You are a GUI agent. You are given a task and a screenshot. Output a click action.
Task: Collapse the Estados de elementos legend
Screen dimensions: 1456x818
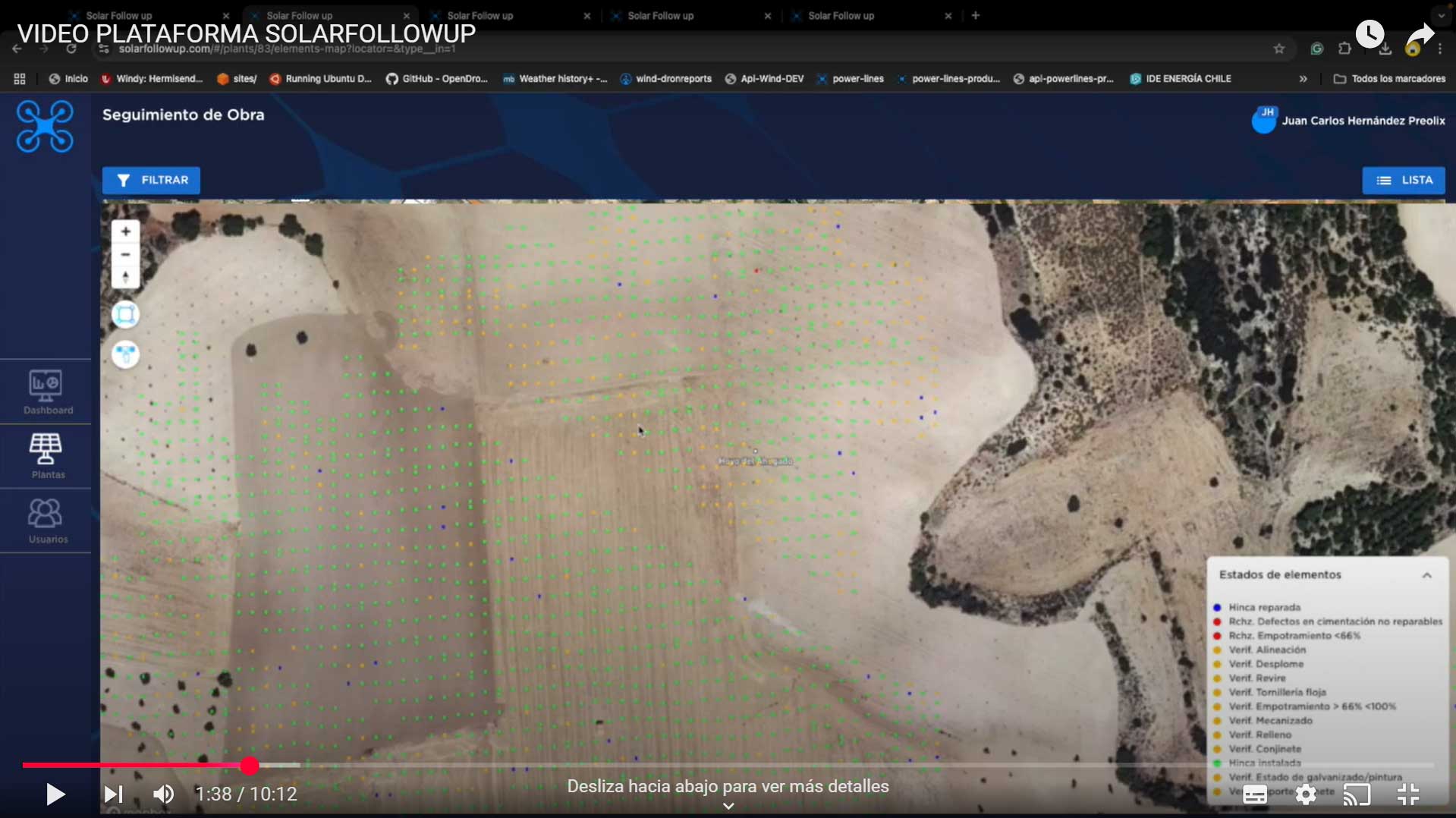point(1426,575)
